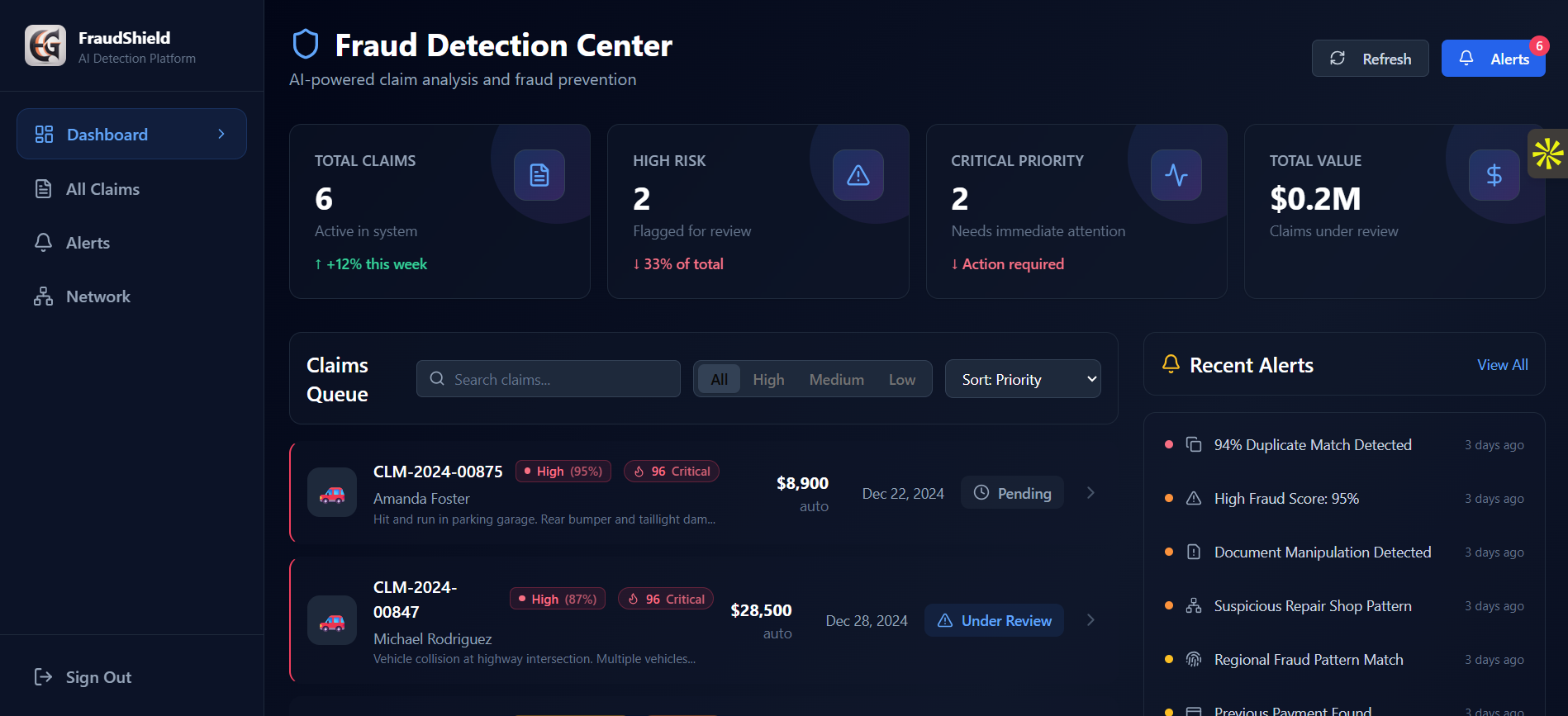Viewport: 1568px width, 716px height.
Task: Open the Sort: Priority dropdown
Action: (x=1023, y=379)
